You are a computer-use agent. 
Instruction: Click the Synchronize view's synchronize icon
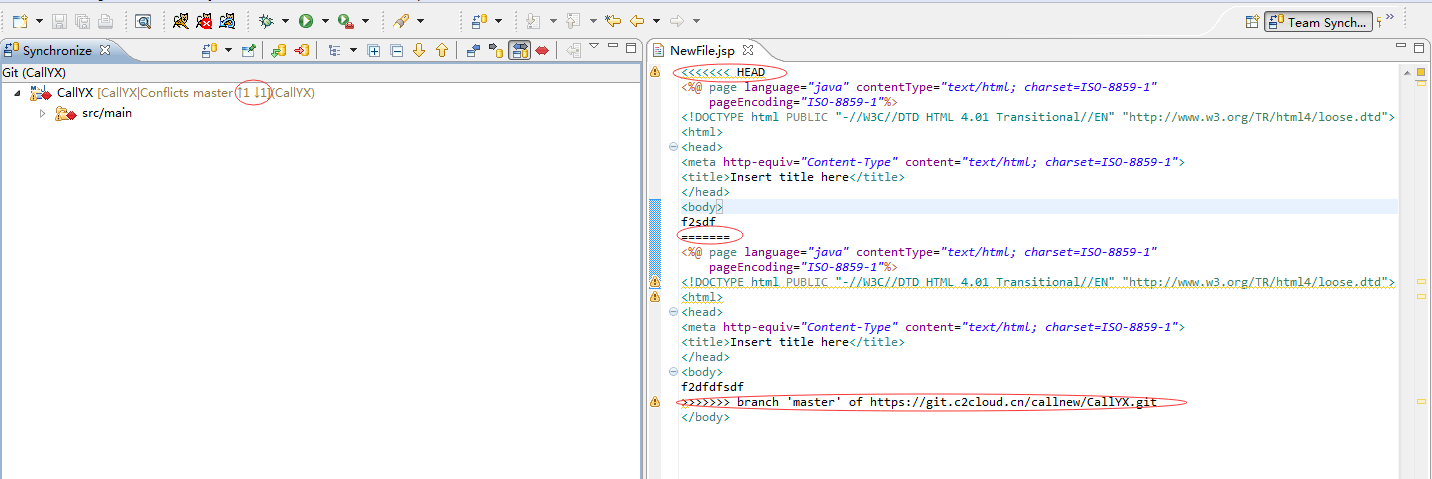click(x=209, y=50)
